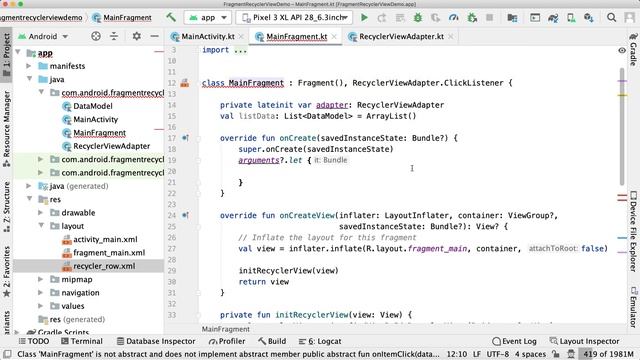
Task: Click the green Debug app bug icon
Action: point(418,18)
